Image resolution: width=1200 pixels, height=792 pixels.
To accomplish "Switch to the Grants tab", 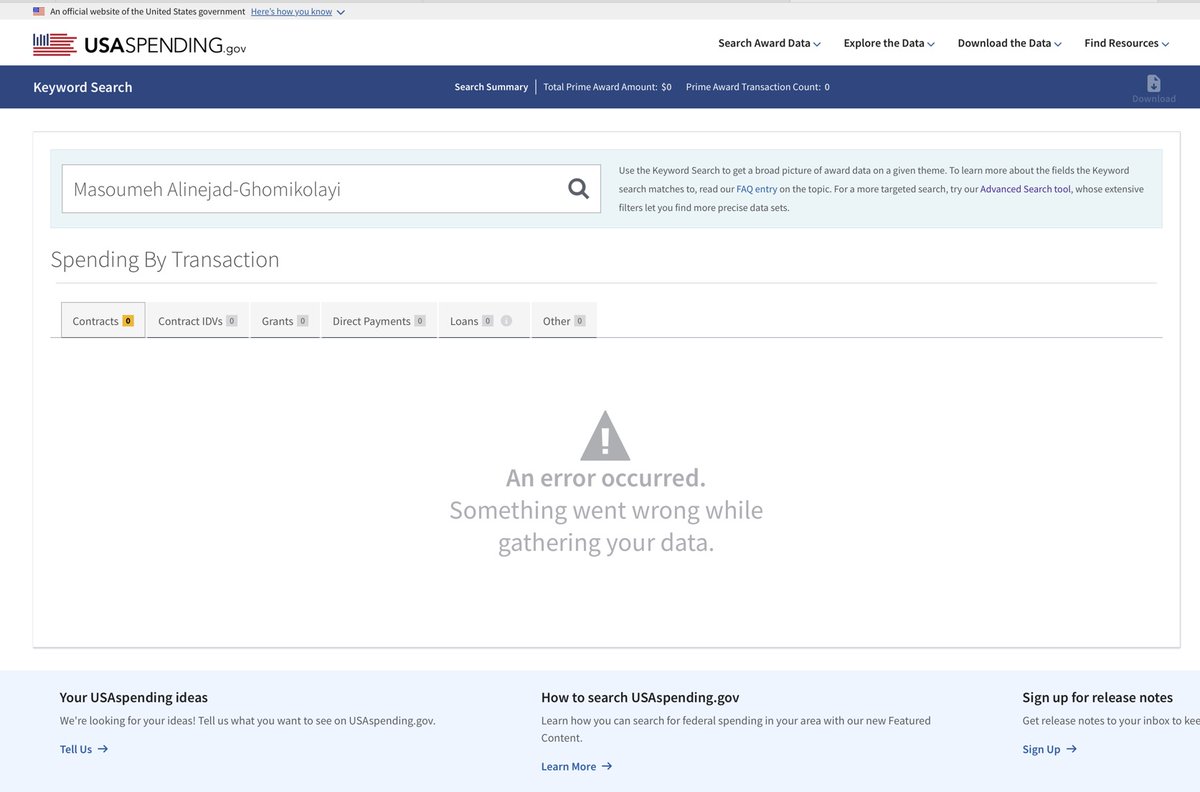I will 285,321.
